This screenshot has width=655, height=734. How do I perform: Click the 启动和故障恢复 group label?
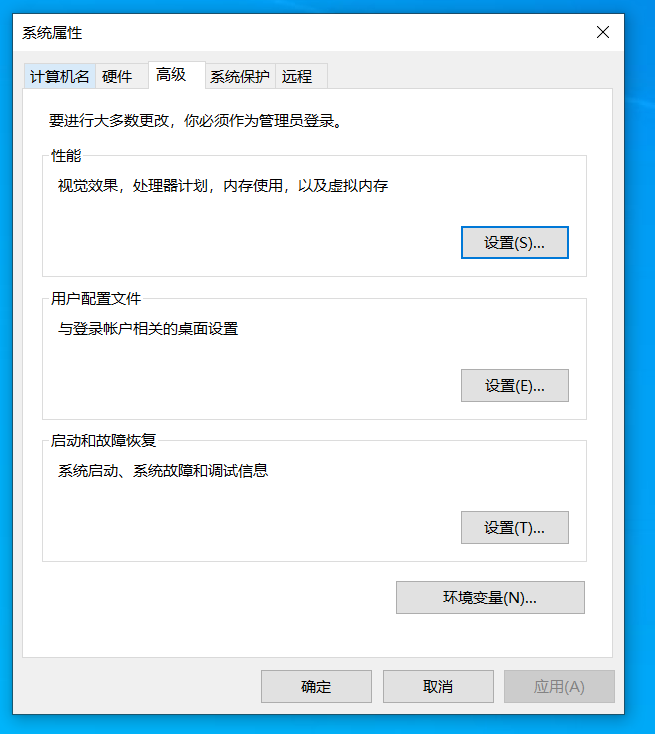[103, 440]
